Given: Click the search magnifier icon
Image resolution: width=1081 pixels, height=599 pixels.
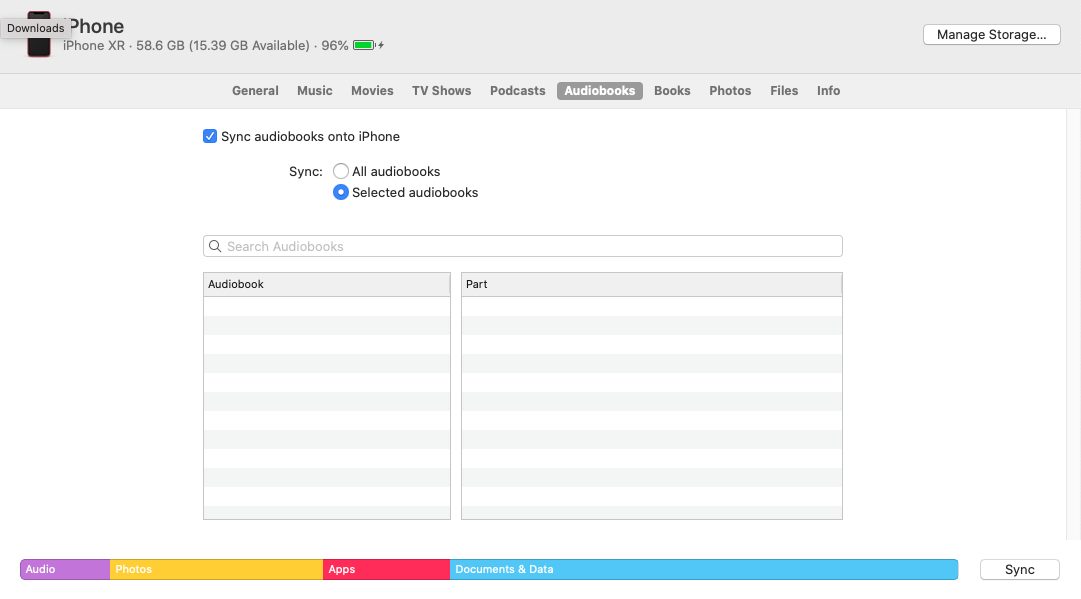Looking at the screenshot, I should pyautogui.click(x=215, y=246).
